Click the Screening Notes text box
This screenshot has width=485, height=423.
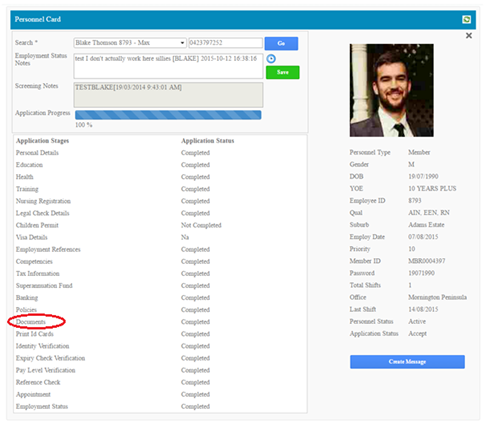[168, 95]
